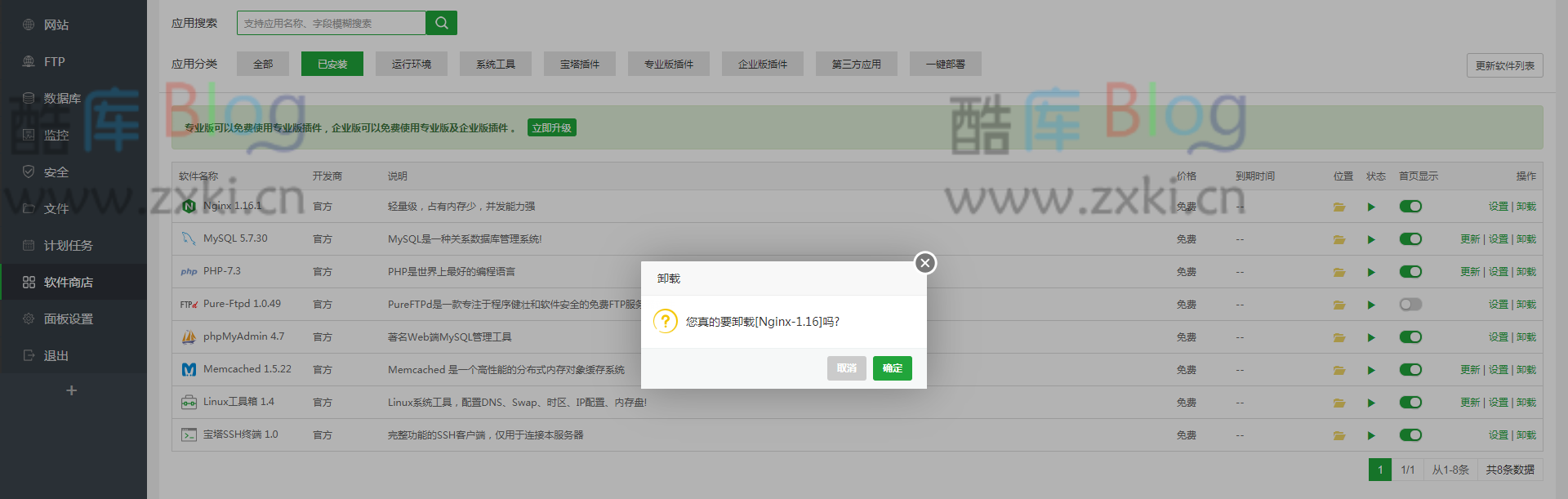This screenshot has height=499, width=1568.
Task: Click the plus icon at sidebar bottom
Action: [x=72, y=390]
